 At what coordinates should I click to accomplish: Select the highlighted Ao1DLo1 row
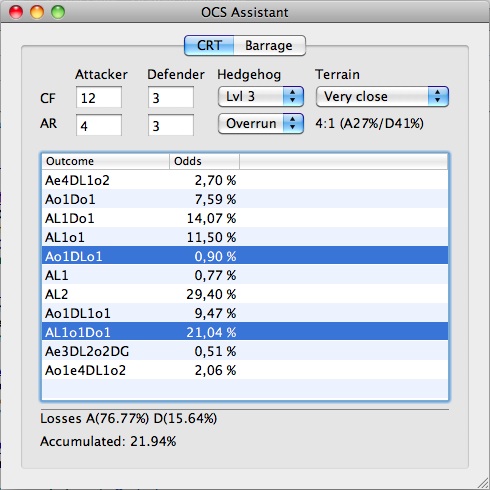coord(245,256)
